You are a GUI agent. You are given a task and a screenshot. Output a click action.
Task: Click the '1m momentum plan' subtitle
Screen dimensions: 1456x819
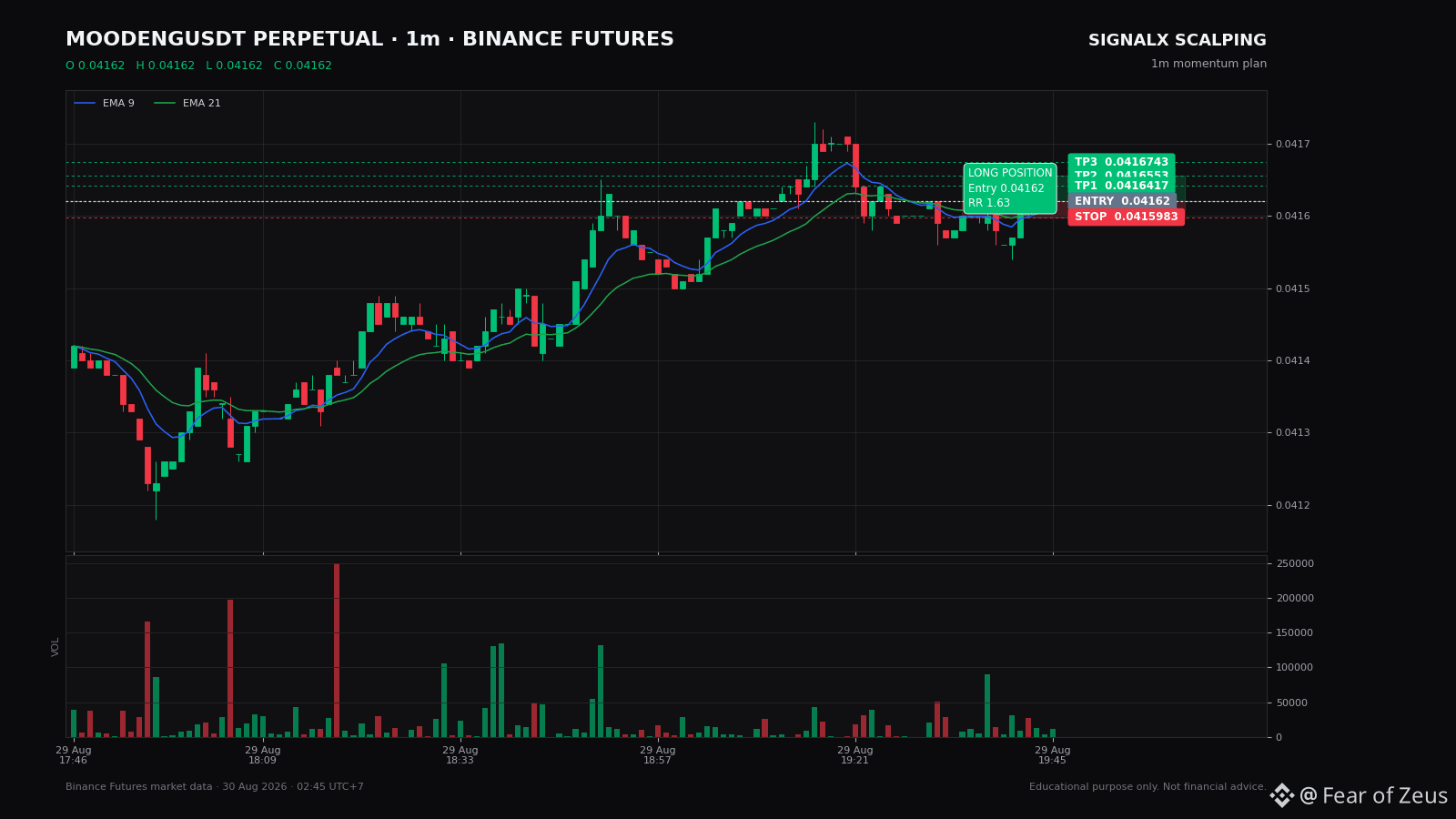pos(1208,64)
